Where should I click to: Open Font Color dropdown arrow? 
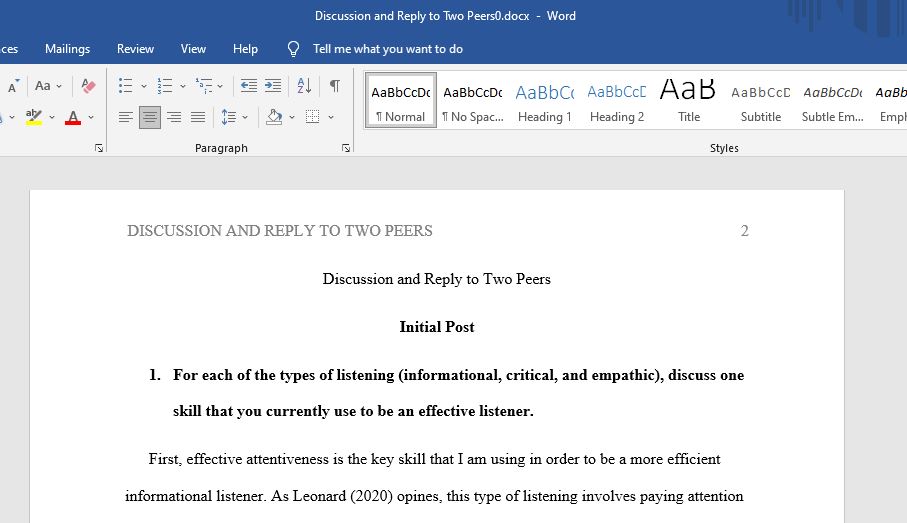pyautogui.click(x=91, y=117)
